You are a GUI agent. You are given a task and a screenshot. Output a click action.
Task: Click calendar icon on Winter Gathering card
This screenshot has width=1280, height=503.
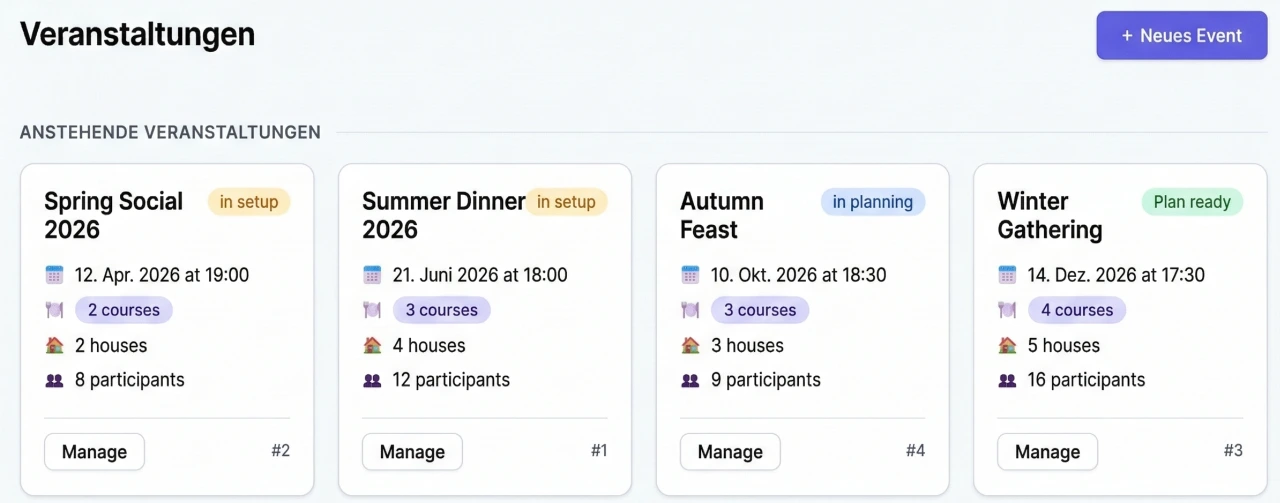(x=1007, y=274)
